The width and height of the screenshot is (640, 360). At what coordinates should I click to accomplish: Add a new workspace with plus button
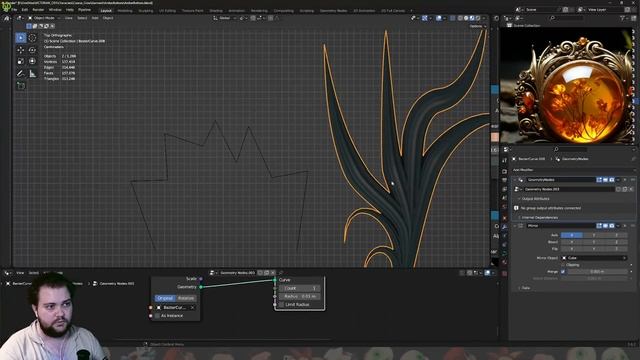point(411,11)
